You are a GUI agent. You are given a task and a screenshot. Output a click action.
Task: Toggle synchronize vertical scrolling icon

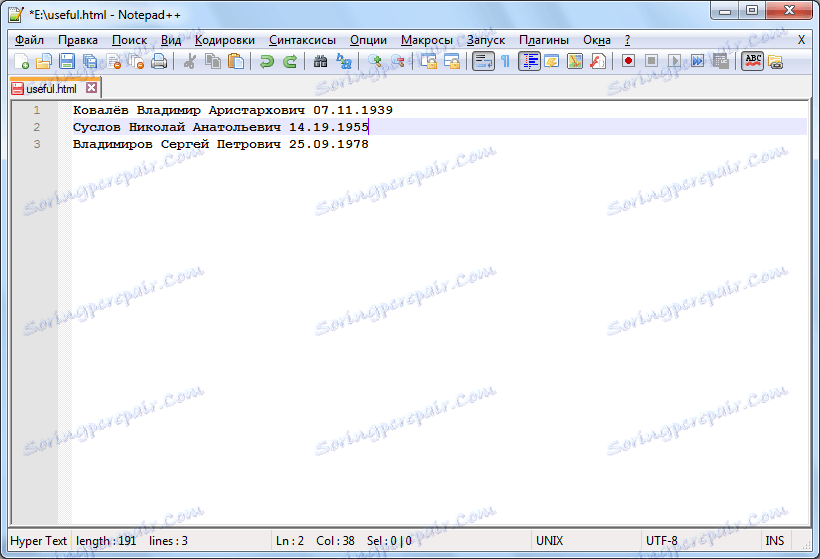coord(429,62)
